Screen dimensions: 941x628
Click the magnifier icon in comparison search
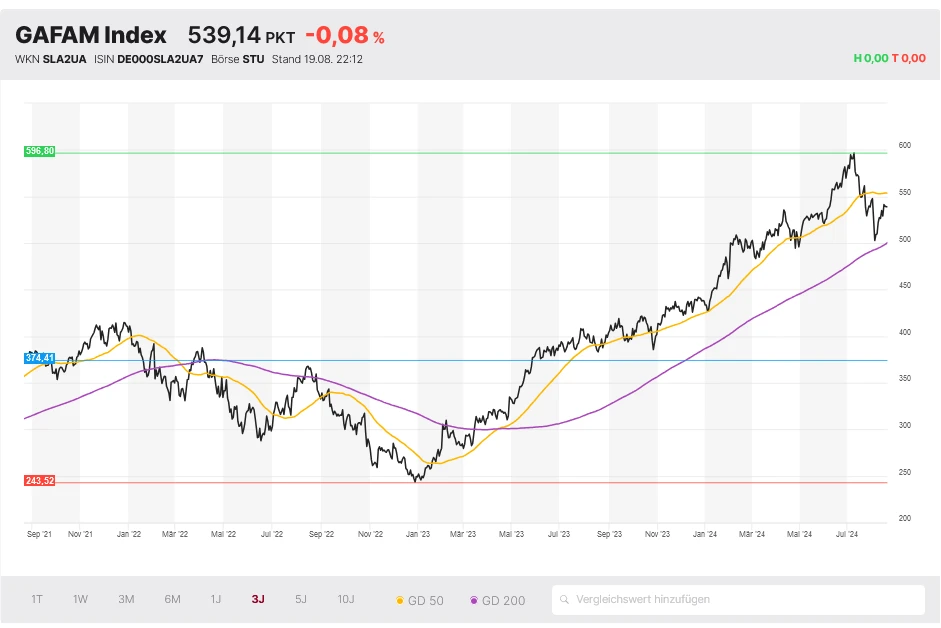click(566, 600)
